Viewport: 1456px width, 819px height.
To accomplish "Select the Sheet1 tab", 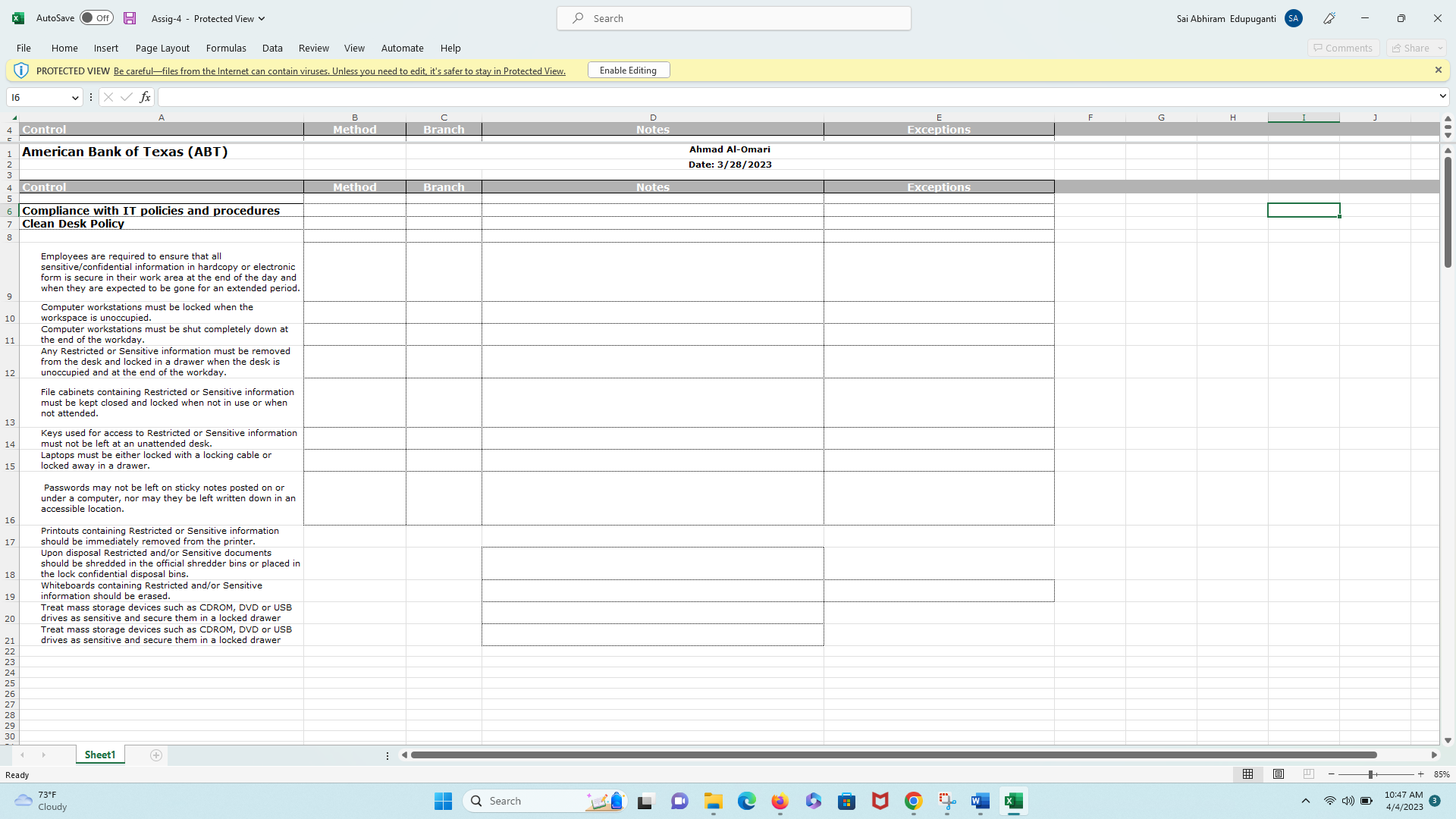I will (x=100, y=755).
